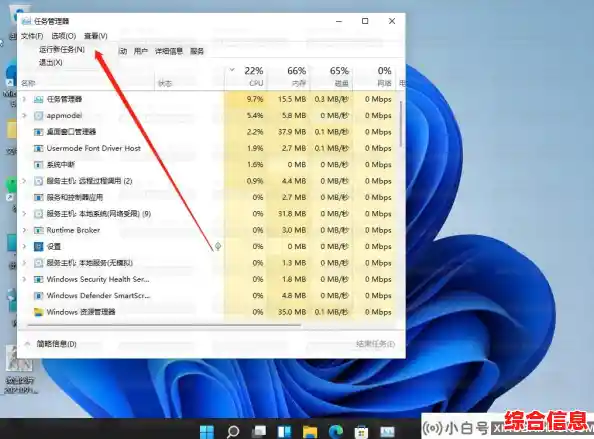Expand the Runtime Broker row
Viewport: 594px width, 439px height.
[24, 230]
